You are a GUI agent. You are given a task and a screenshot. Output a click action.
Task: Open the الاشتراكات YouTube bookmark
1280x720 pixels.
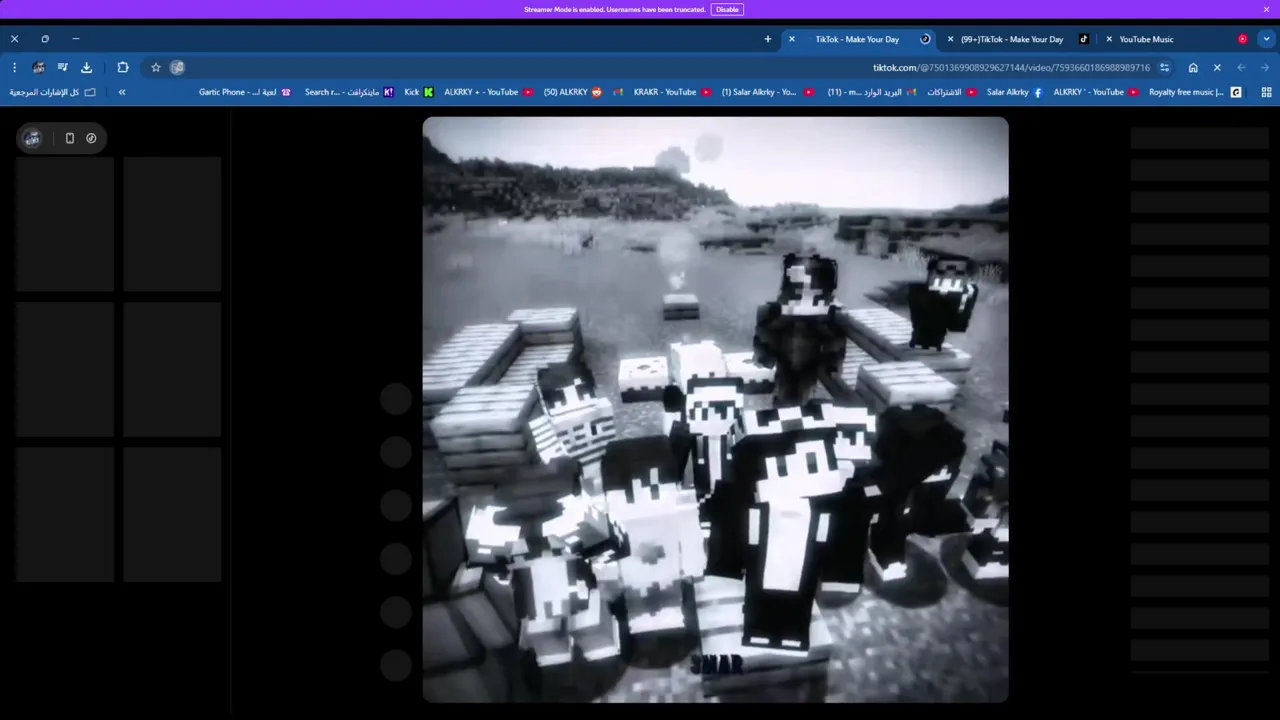coord(952,92)
